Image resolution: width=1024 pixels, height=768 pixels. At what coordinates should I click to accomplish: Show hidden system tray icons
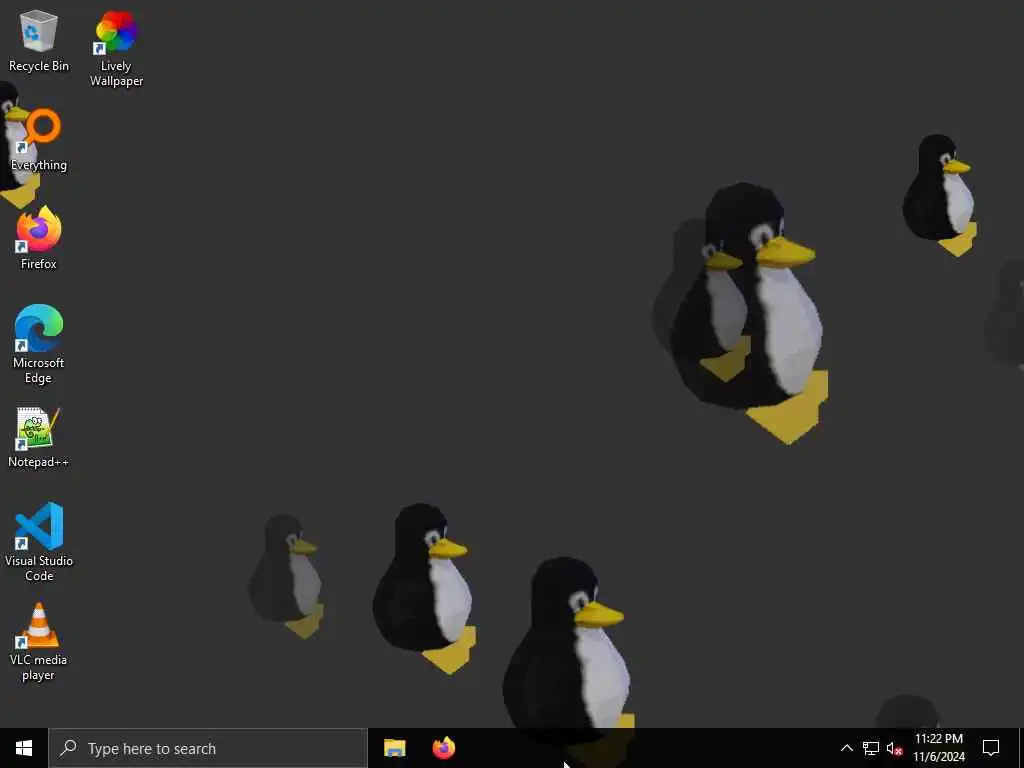coord(846,748)
